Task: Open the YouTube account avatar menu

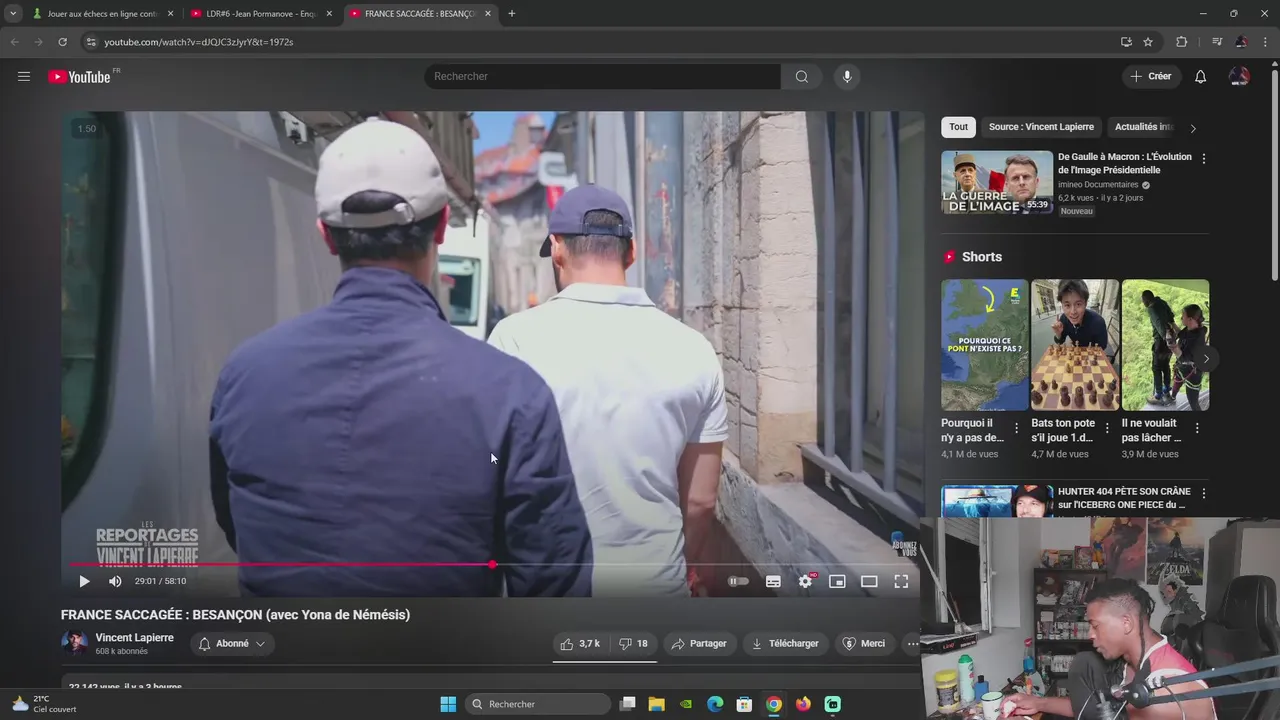Action: (1239, 77)
